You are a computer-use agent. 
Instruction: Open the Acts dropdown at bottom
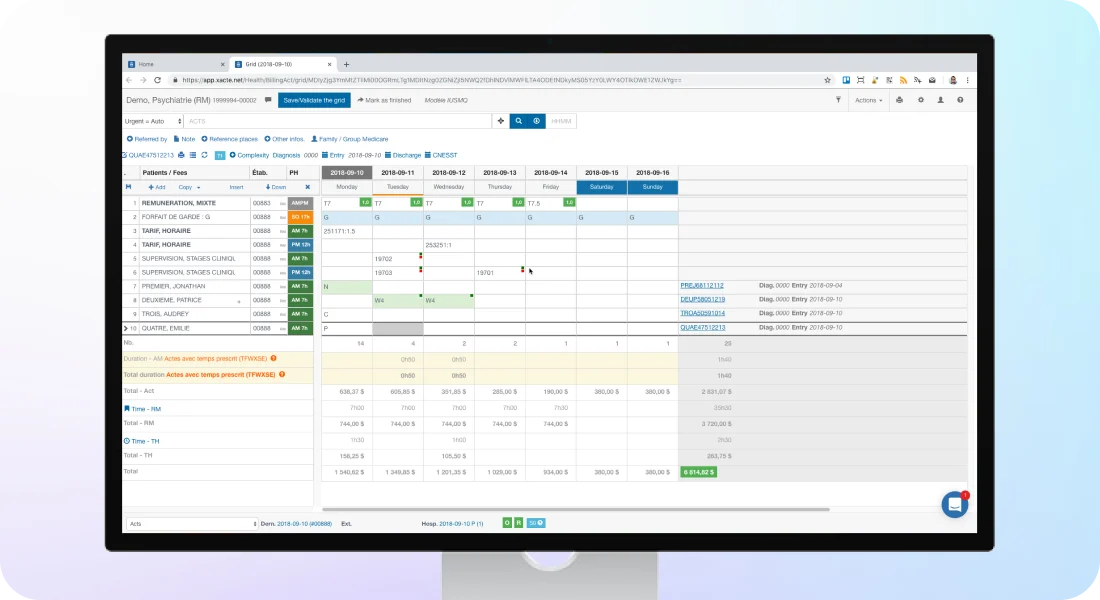pos(192,524)
